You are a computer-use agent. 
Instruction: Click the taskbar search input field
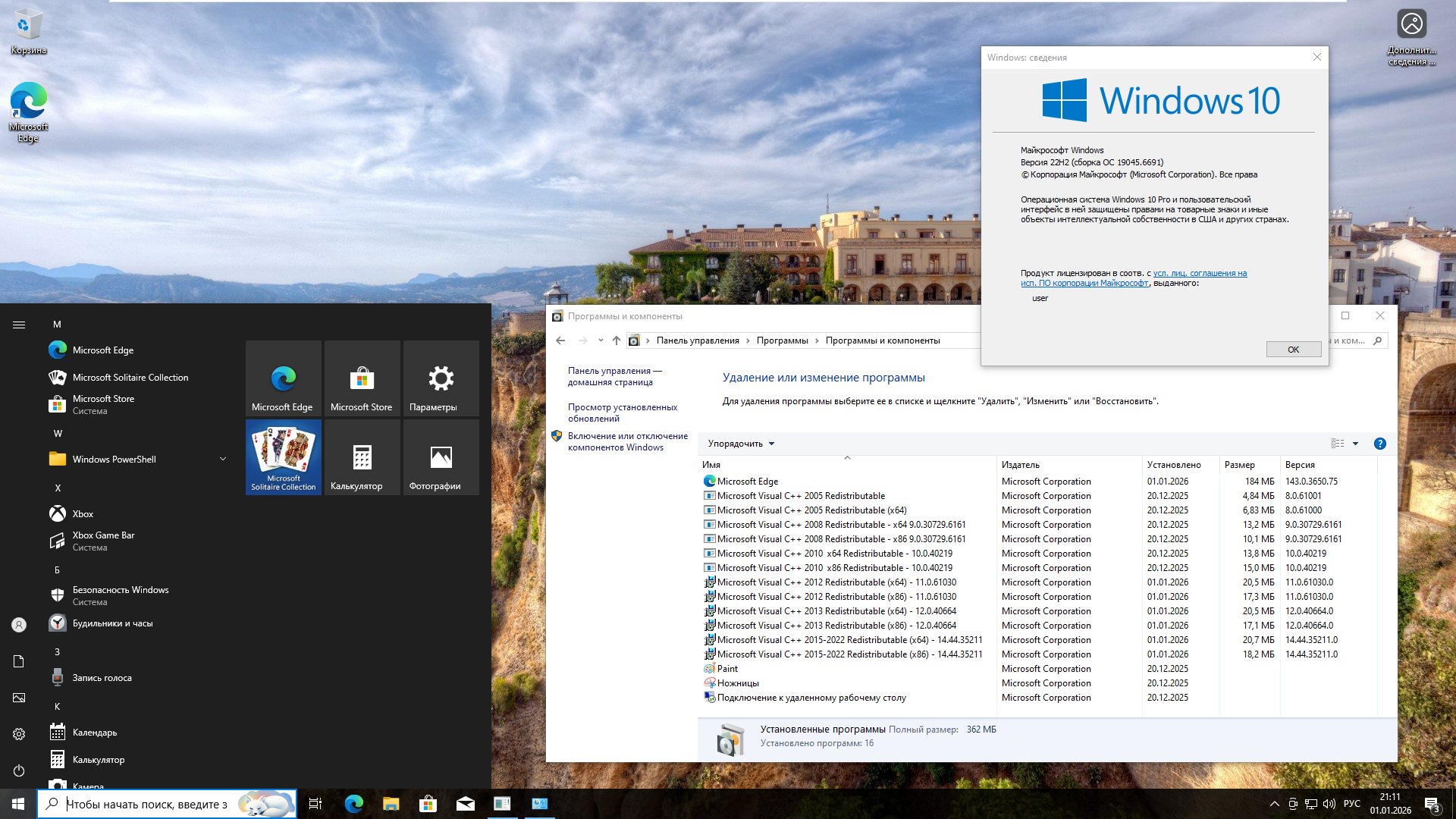[x=148, y=804]
